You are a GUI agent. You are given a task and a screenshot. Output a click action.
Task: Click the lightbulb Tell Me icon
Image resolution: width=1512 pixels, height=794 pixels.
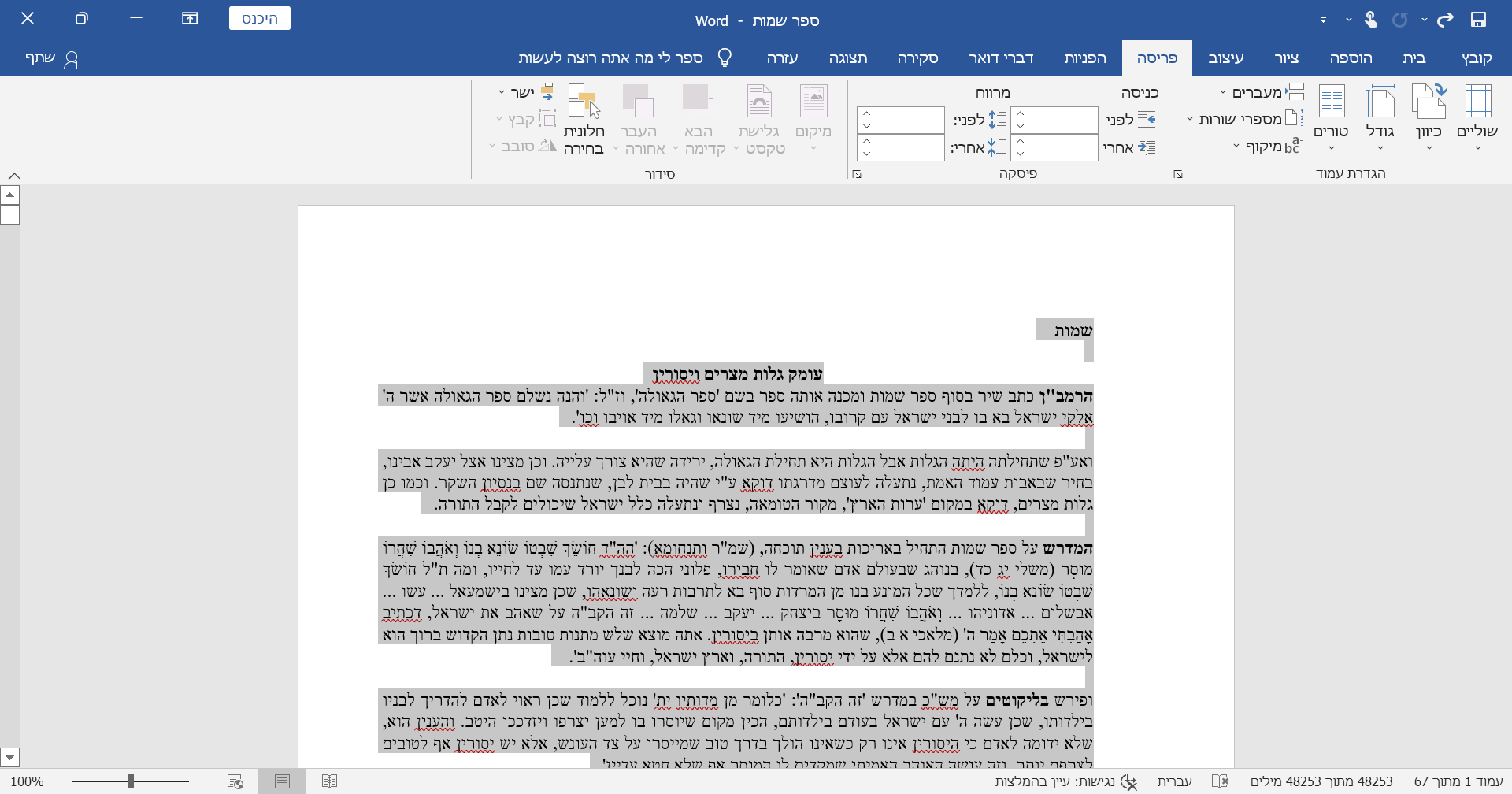(725, 58)
